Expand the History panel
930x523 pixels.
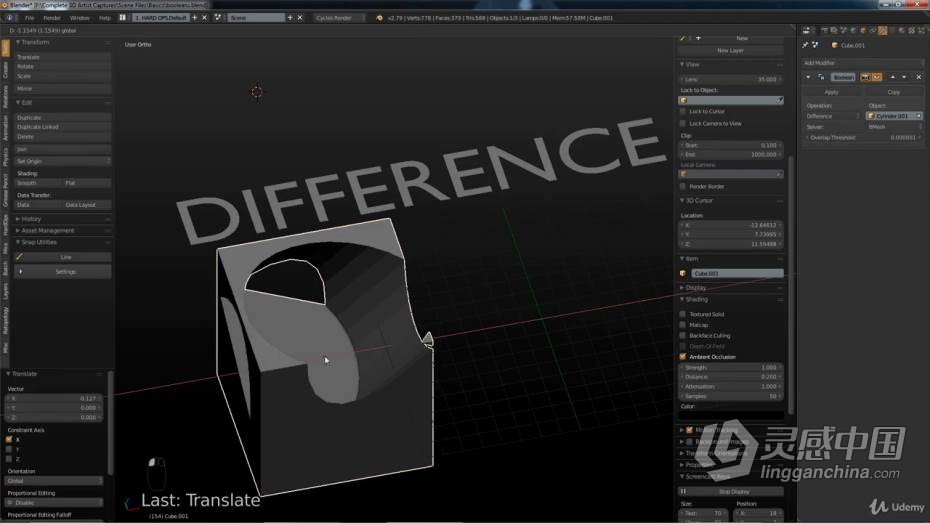coord(18,219)
